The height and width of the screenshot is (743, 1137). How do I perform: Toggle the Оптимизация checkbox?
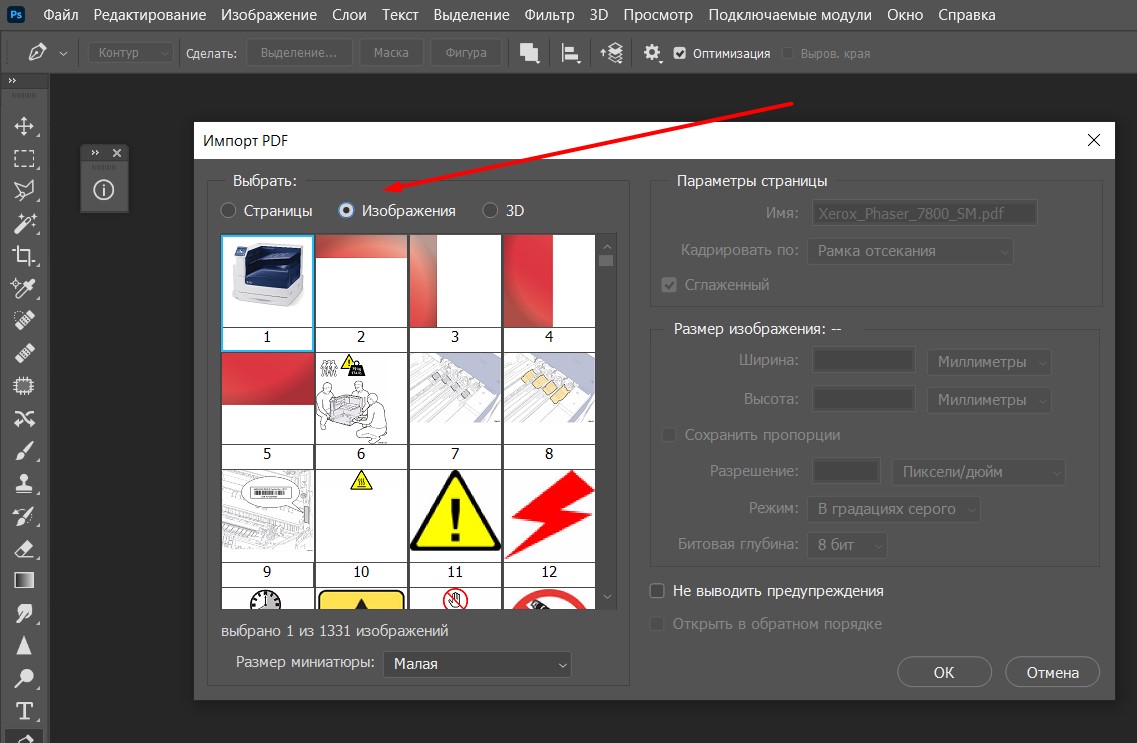[680, 53]
